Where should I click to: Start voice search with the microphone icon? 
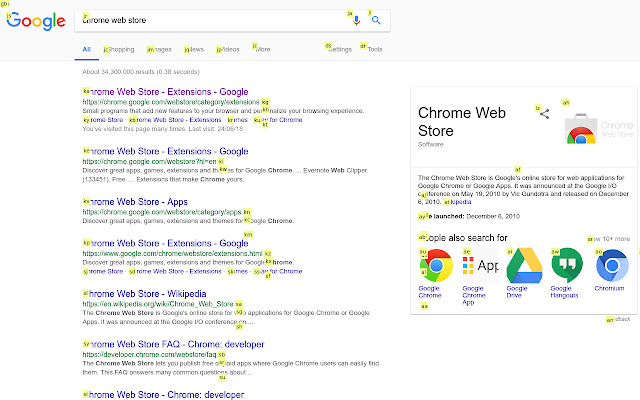[356, 20]
